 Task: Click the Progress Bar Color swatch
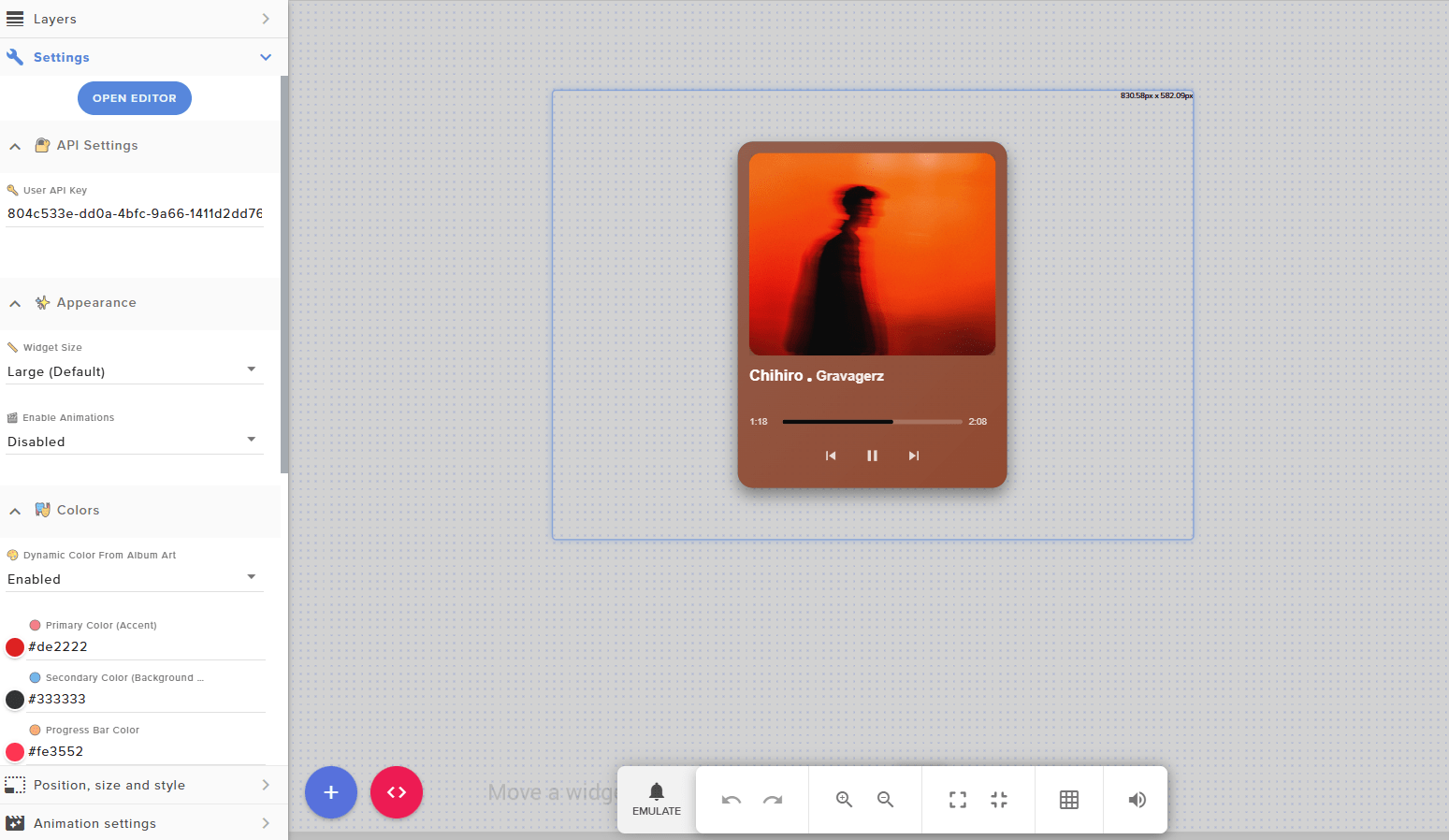[15, 752]
